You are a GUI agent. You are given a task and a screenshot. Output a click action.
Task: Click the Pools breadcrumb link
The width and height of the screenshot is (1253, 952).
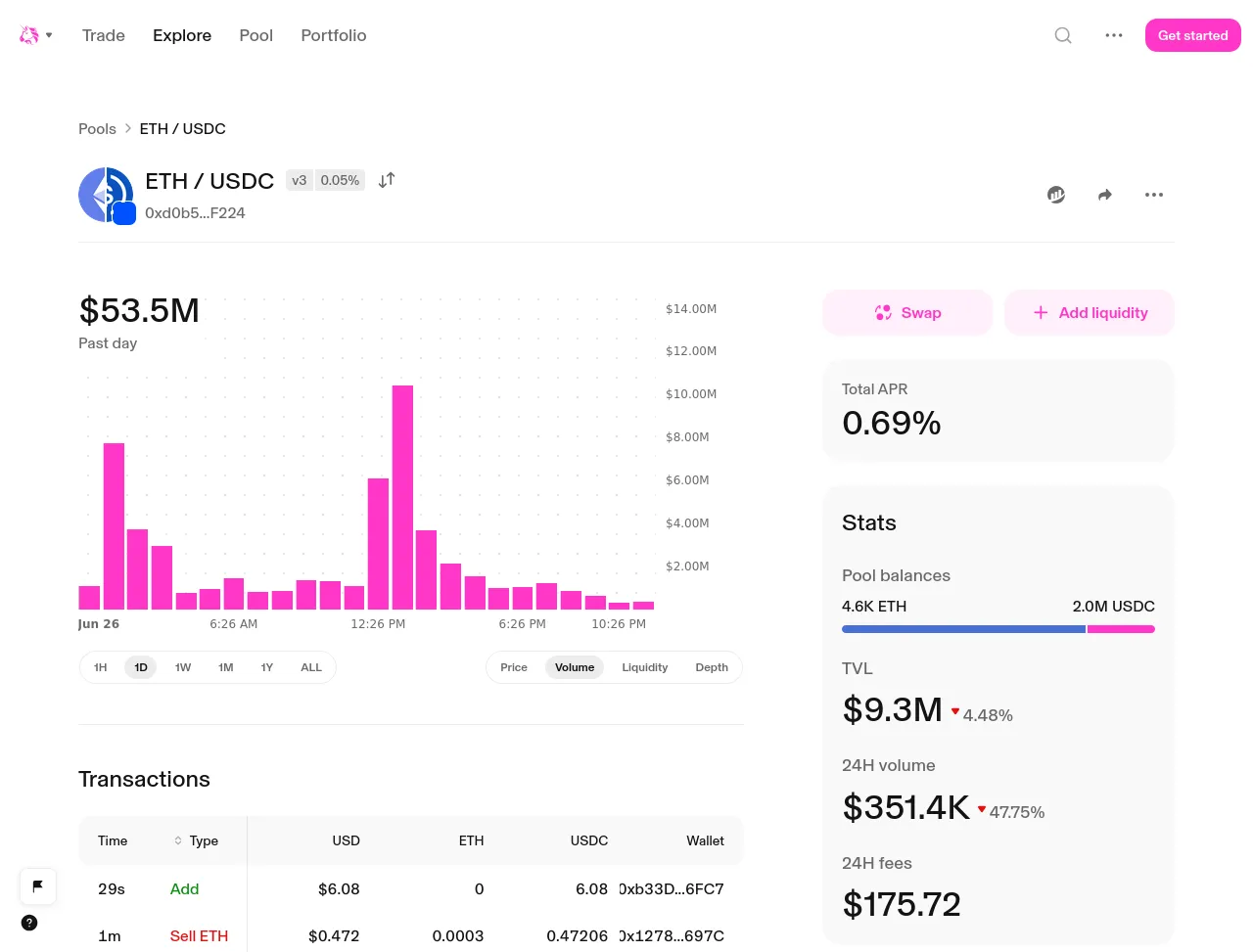tap(97, 129)
